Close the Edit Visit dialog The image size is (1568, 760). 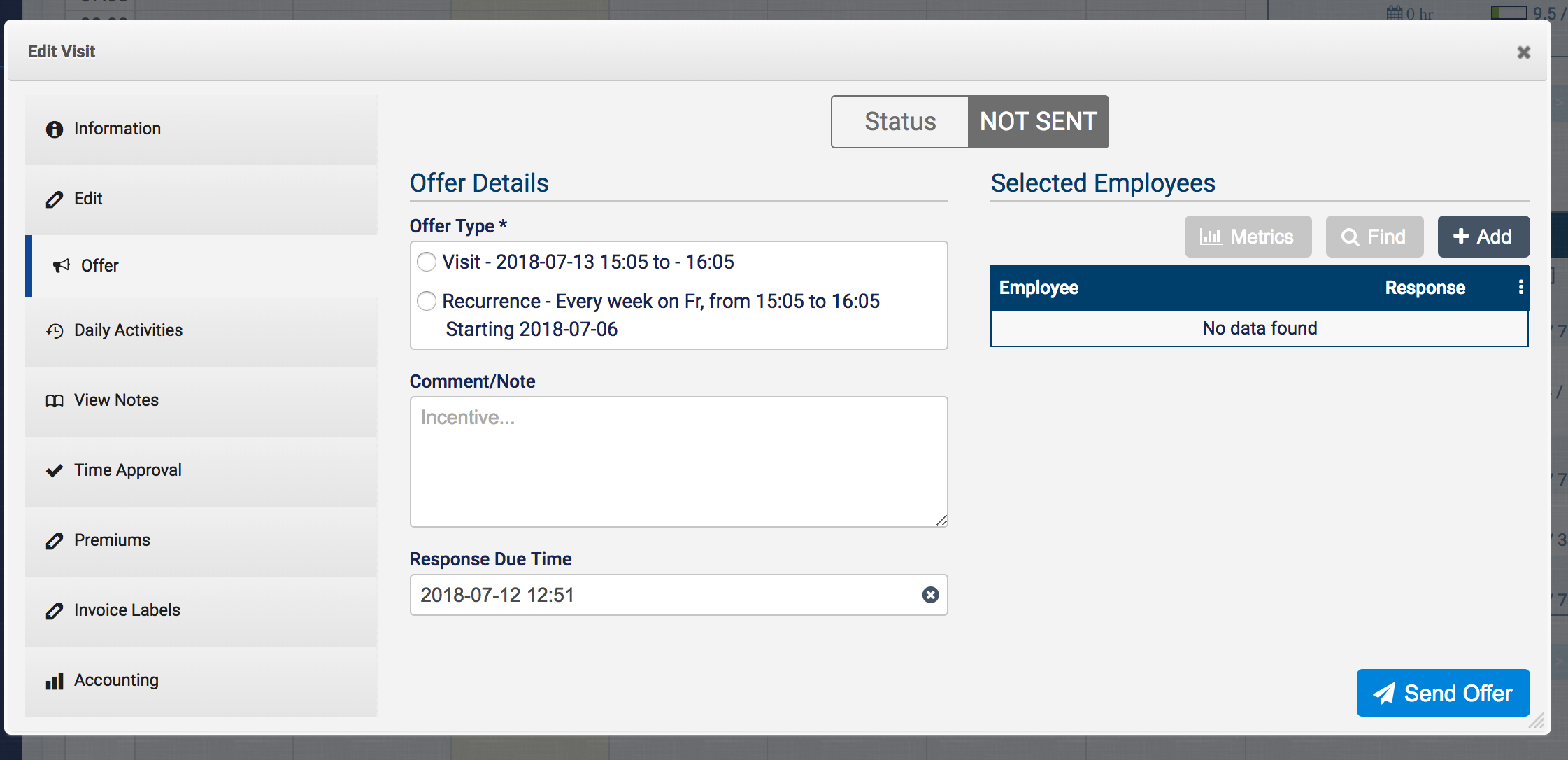1523,52
